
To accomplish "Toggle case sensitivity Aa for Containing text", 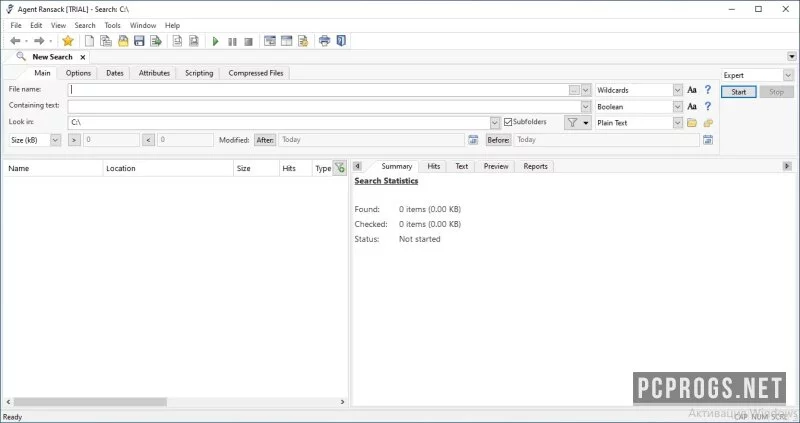I will (692, 106).
